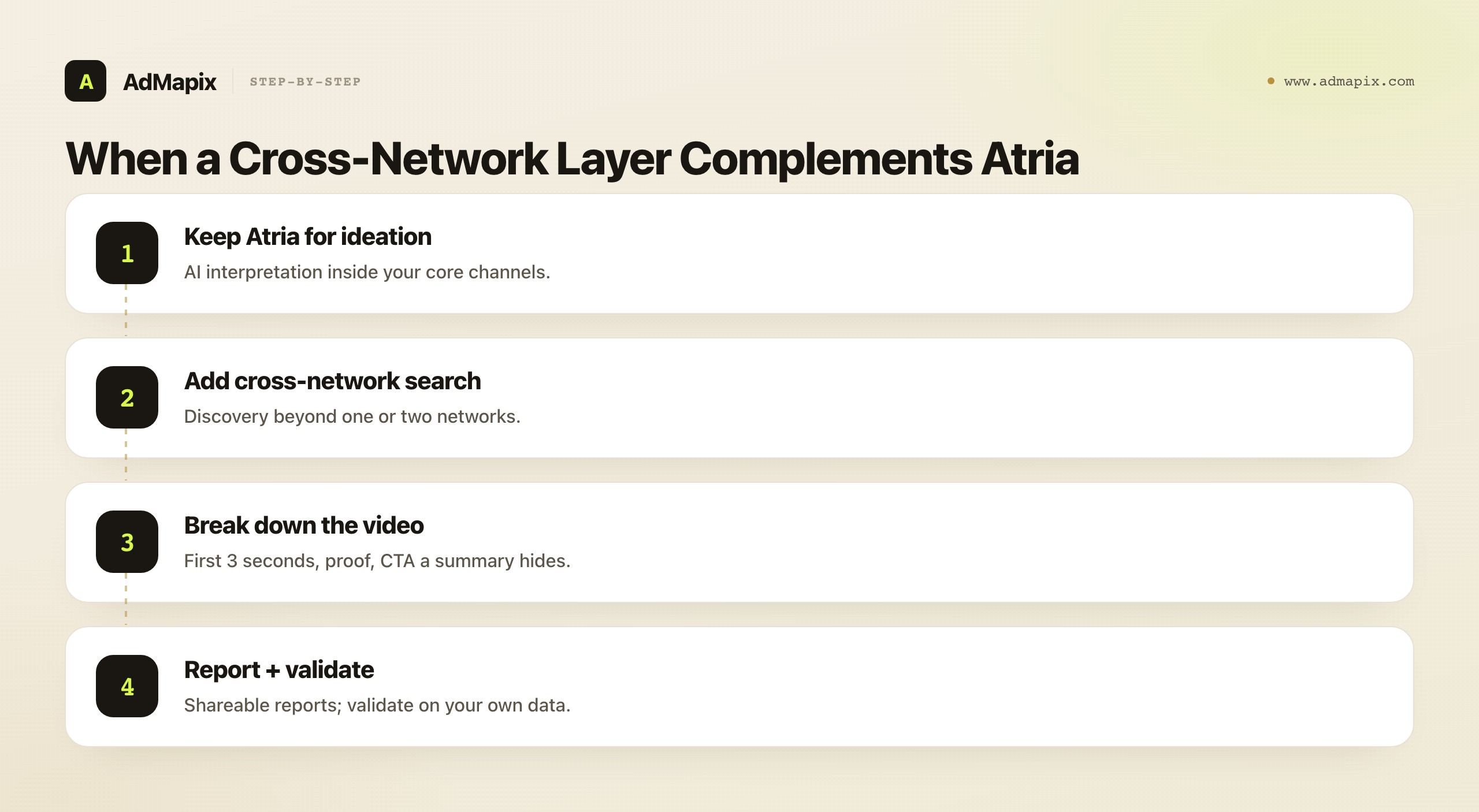Select the 'Report + validate' title
This screenshot has width=1479, height=812.
click(279, 670)
